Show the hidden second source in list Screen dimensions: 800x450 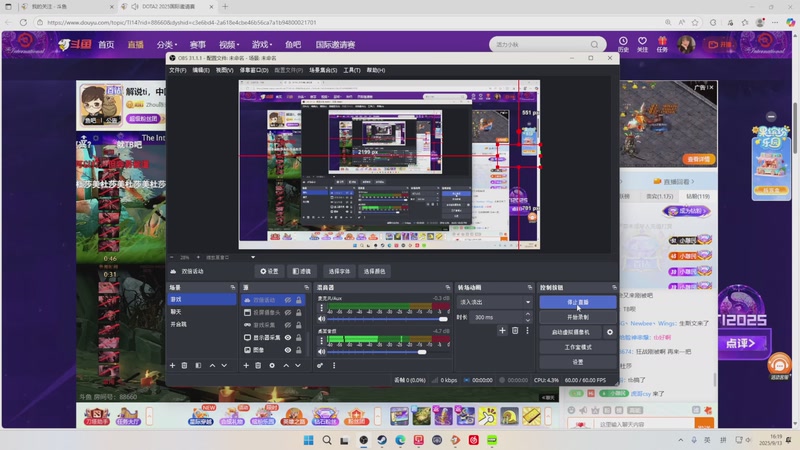tap(288, 312)
